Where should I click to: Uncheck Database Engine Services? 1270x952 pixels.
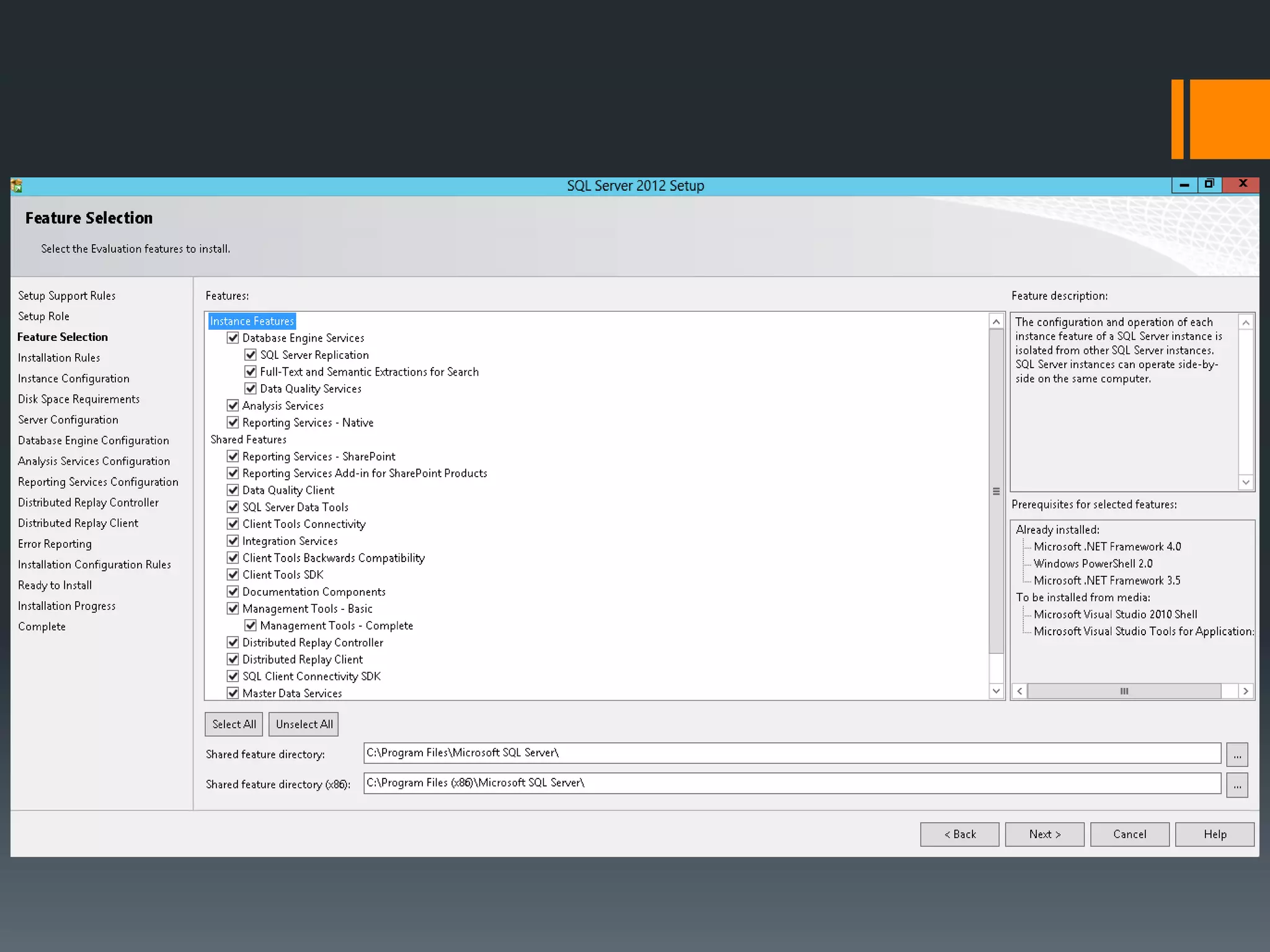[x=233, y=338]
